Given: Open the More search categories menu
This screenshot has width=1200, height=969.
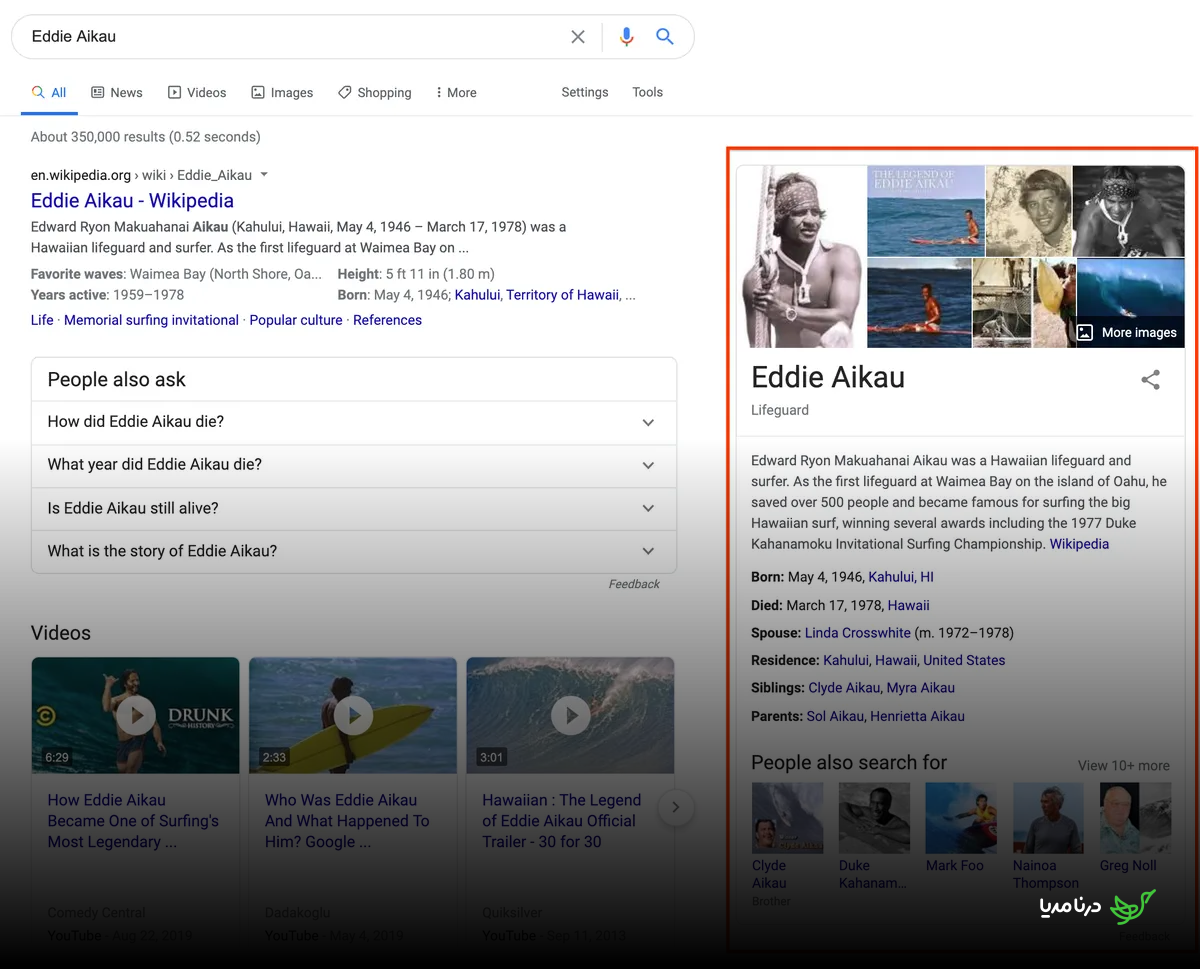Looking at the screenshot, I should 456,92.
